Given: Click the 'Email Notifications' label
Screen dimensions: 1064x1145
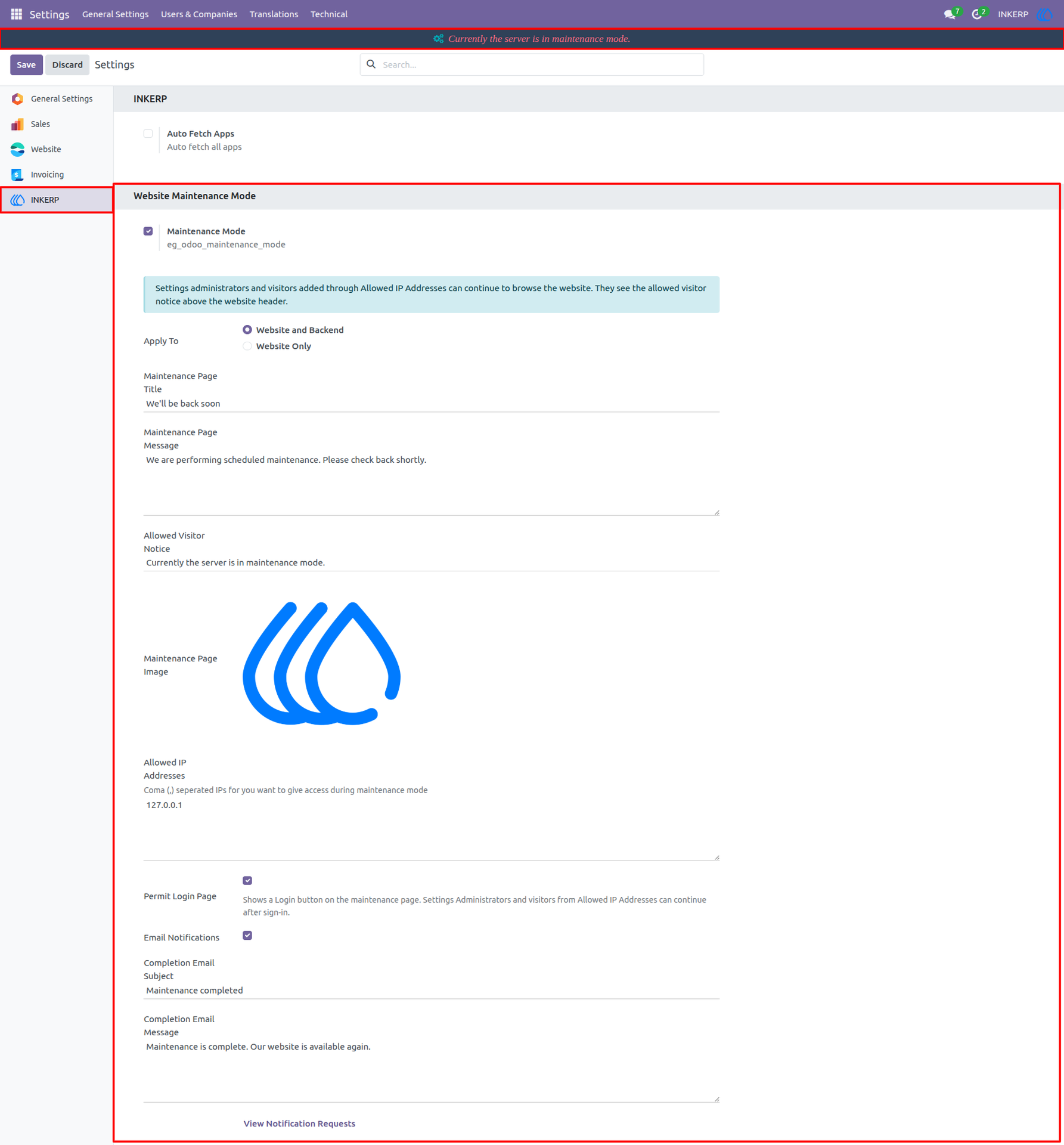Looking at the screenshot, I should [x=181, y=937].
